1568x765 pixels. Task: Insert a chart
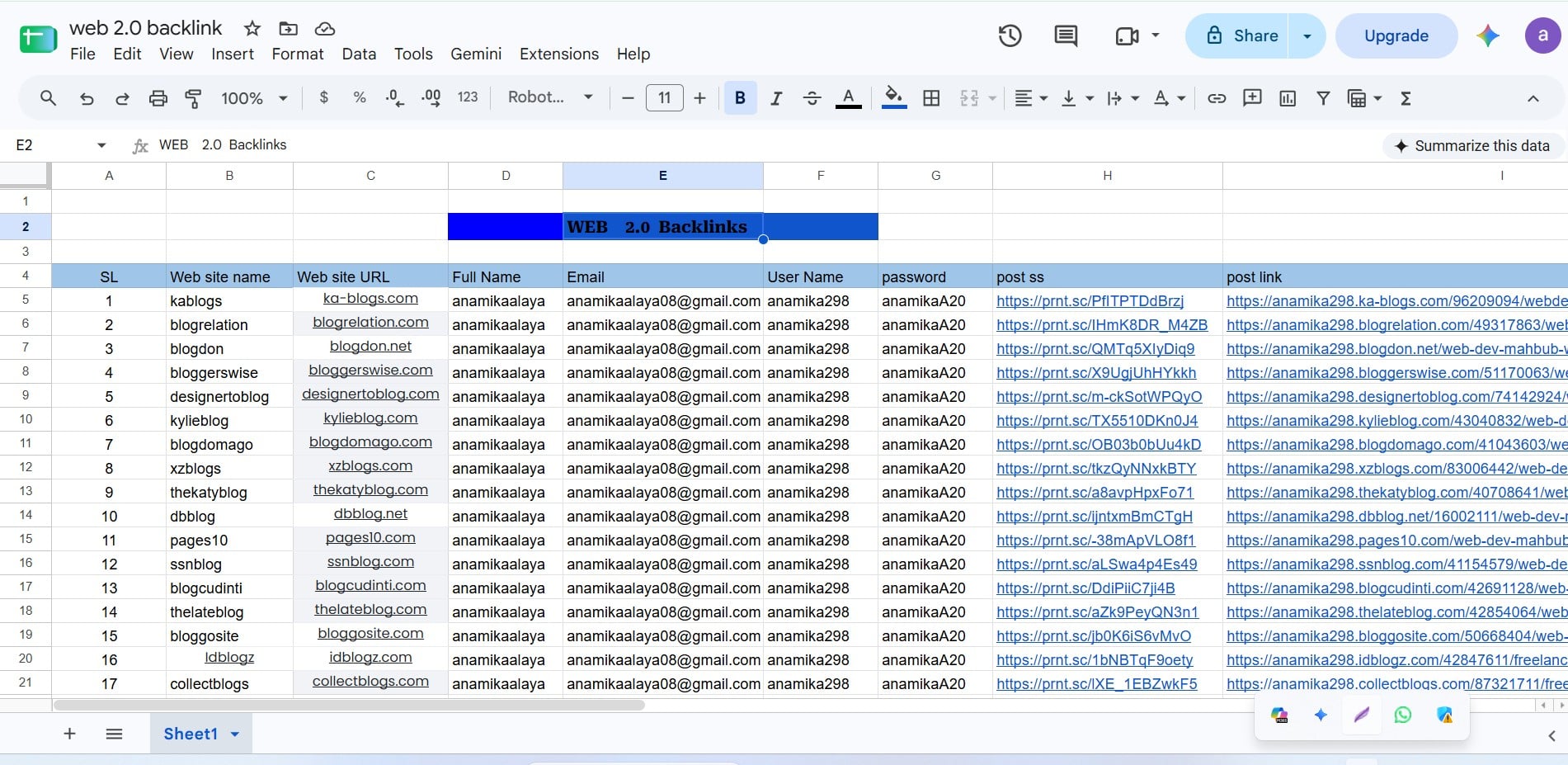[x=1288, y=98]
